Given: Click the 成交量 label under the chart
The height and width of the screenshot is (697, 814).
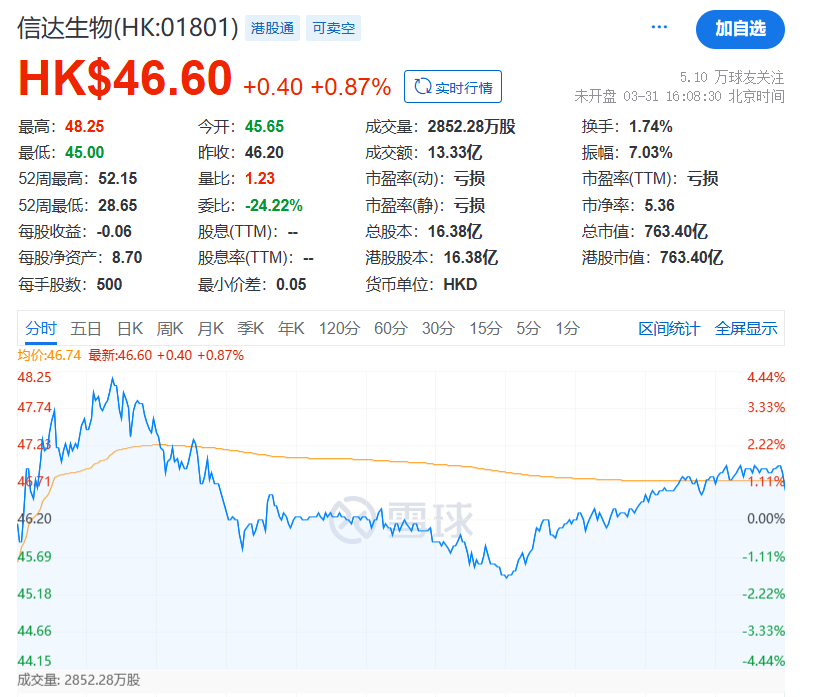Looking at the screenshot, I should pos(79,680).
